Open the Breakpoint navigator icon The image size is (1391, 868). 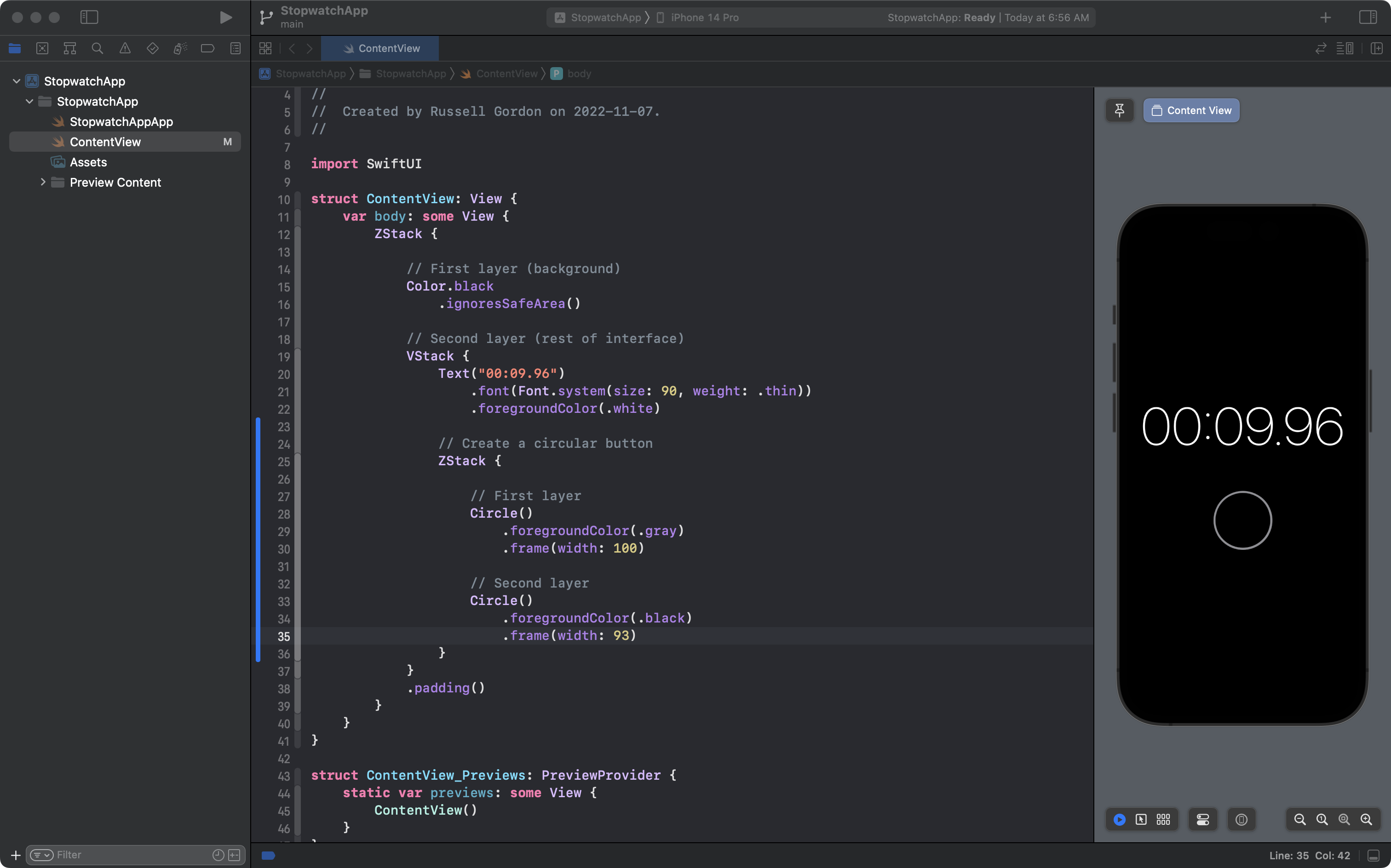coord(207,48)
